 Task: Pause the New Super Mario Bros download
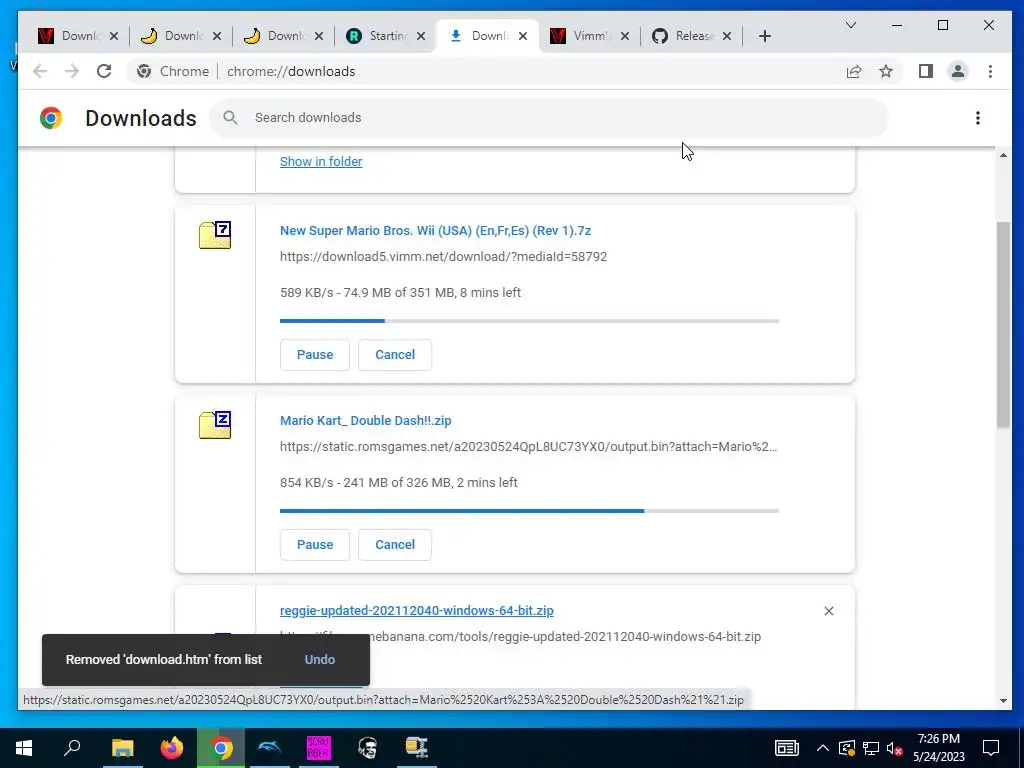315,355
